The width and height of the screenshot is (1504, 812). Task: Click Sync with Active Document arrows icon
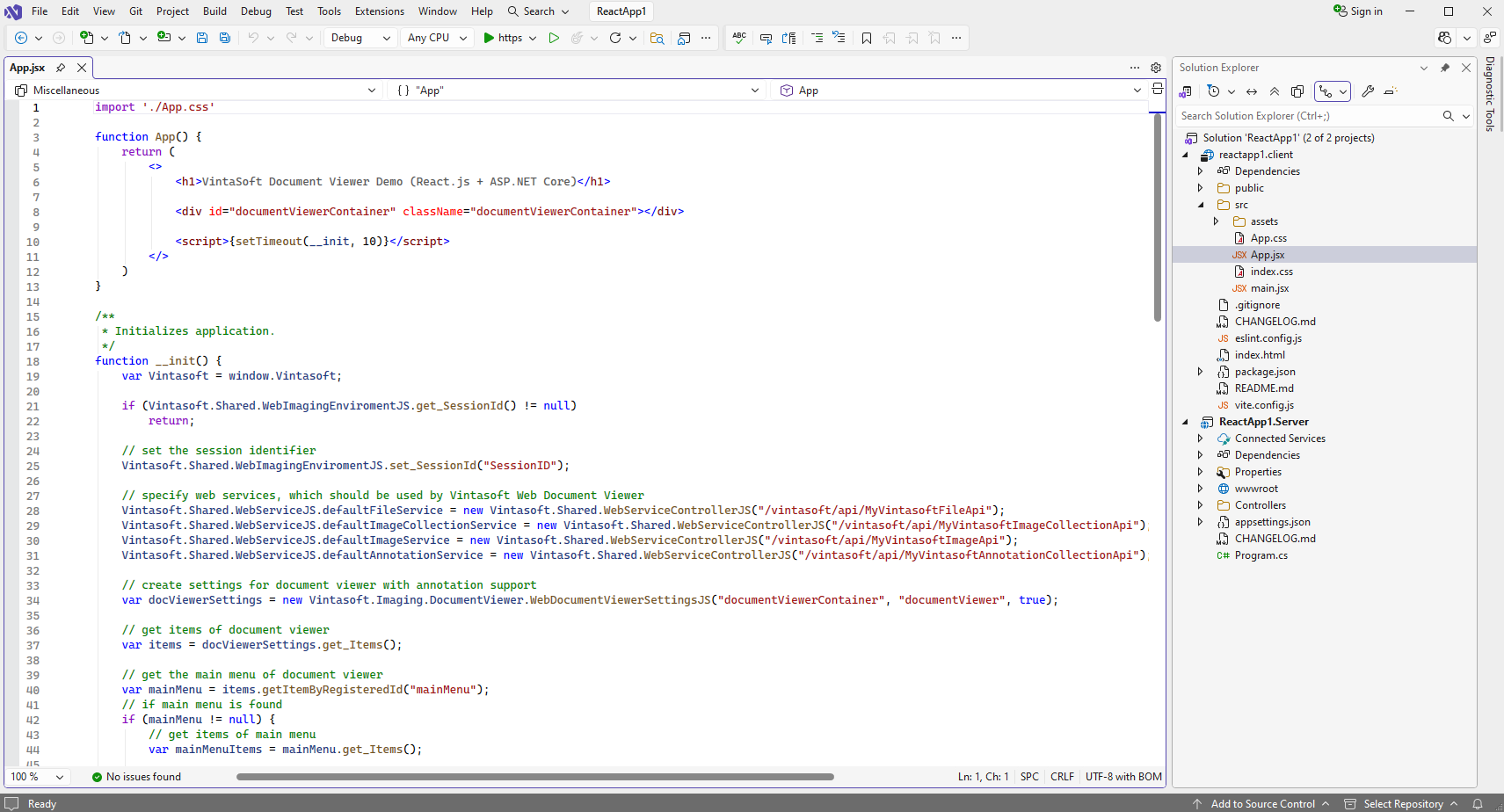[x=1252, y=91]
